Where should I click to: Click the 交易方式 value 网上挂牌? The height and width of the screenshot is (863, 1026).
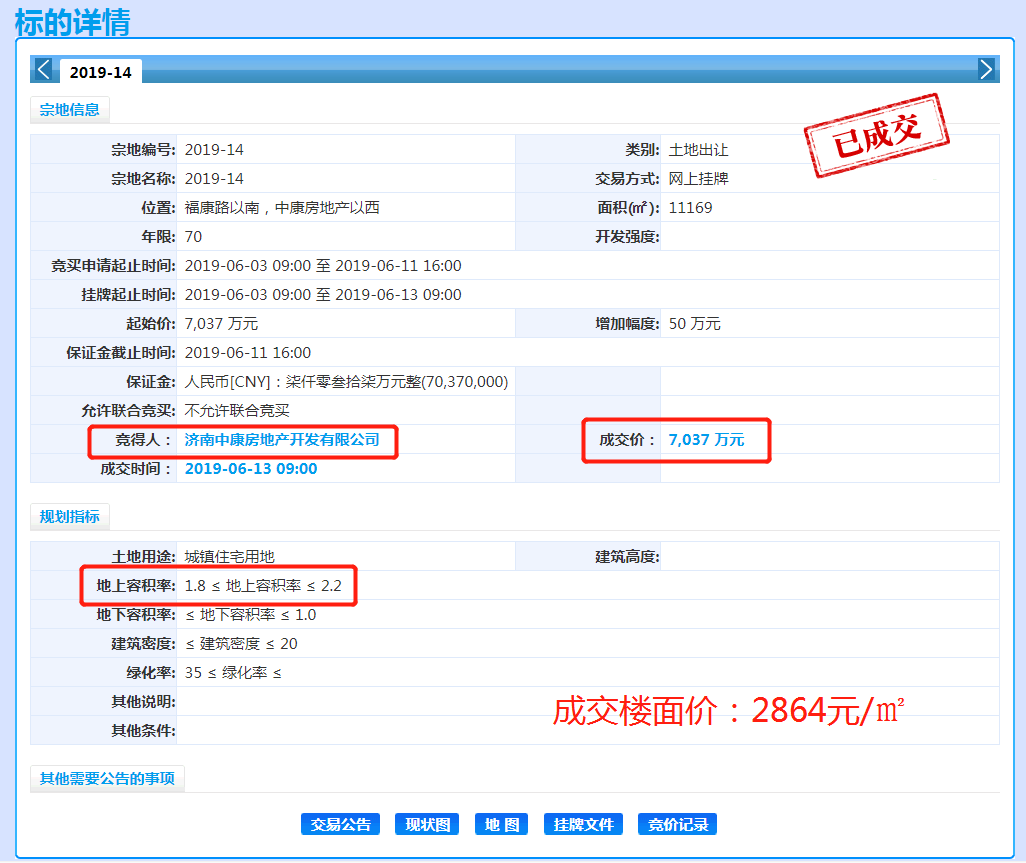698,179
